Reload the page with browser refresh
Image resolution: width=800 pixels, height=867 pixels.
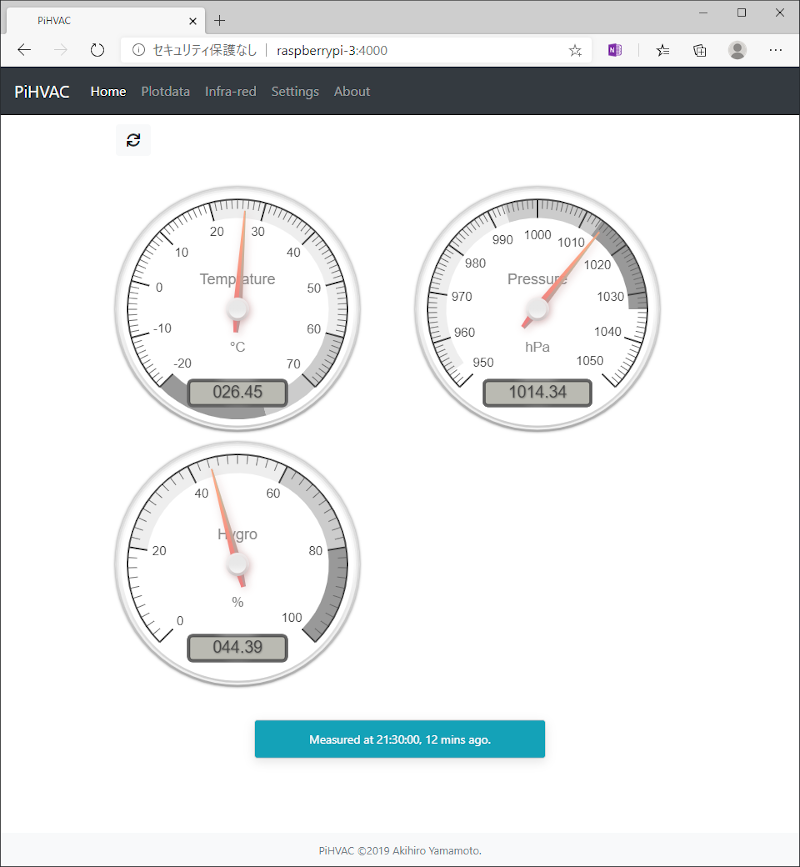(97, 50)
